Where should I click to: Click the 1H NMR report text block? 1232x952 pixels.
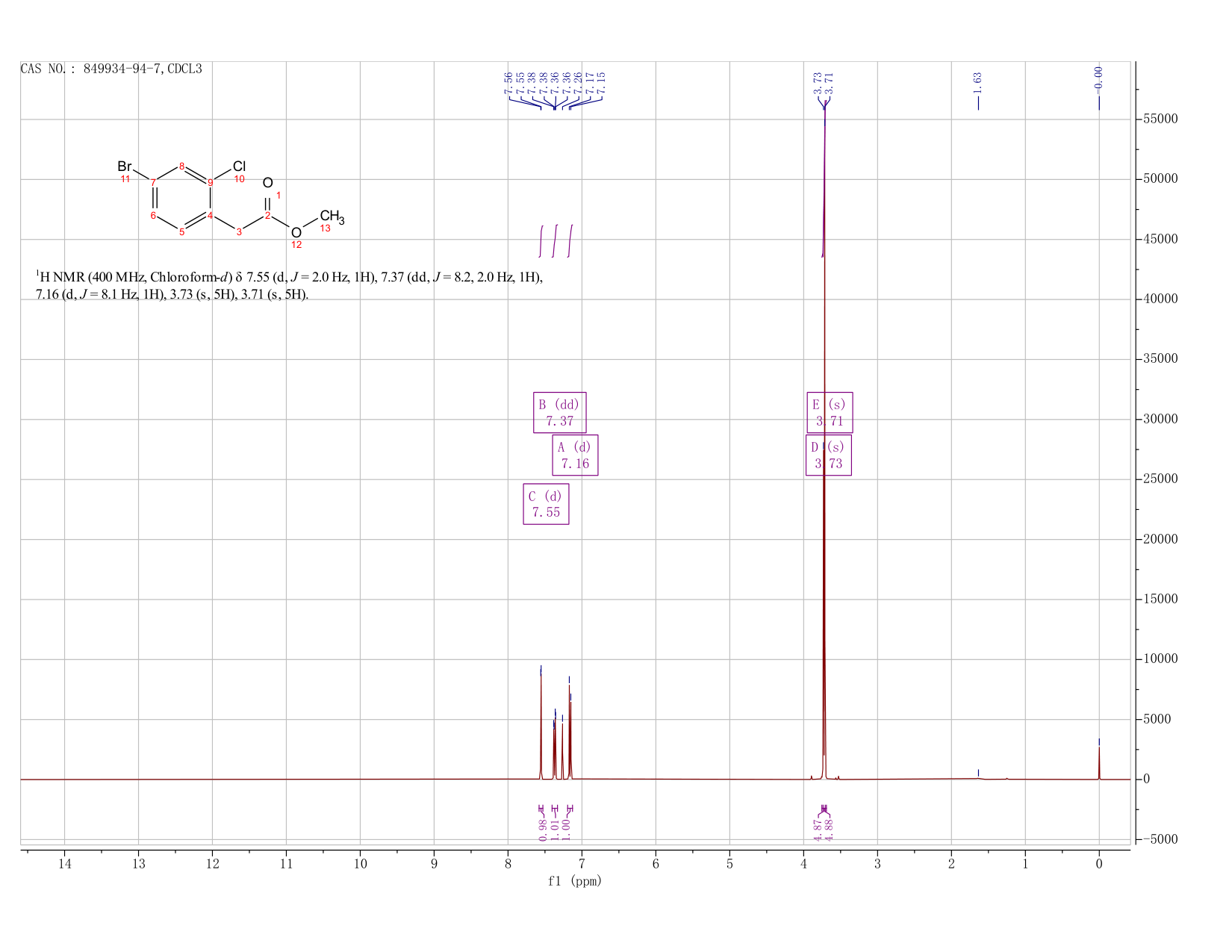click(x=290, y=285)
